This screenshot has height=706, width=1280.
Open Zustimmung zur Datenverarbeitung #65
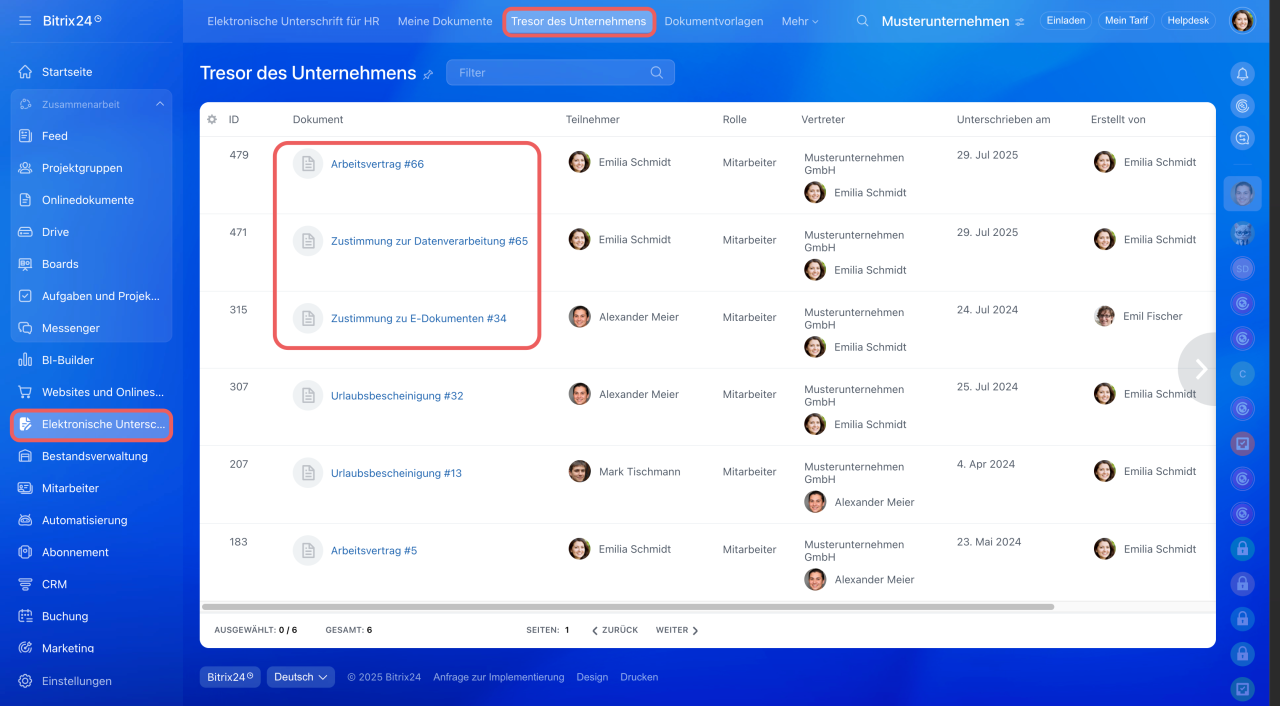point(429,241)
